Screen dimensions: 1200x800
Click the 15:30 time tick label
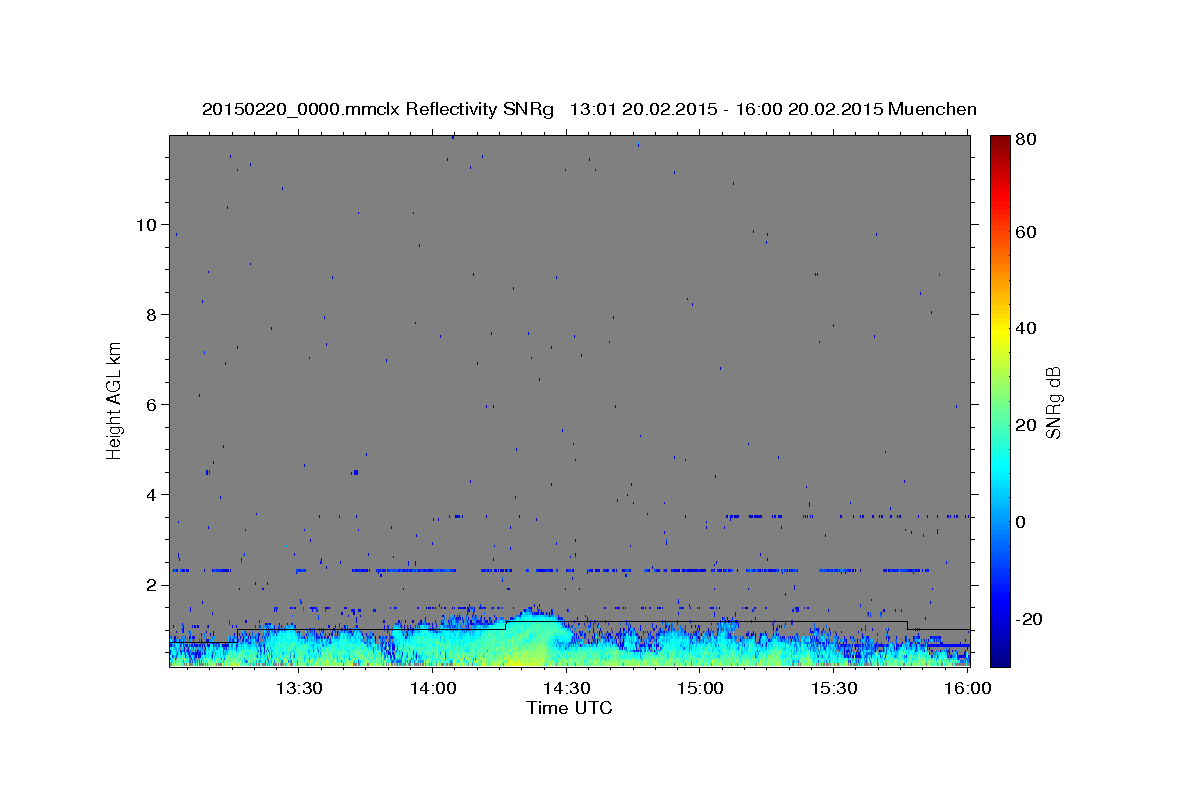pos(834,689)
